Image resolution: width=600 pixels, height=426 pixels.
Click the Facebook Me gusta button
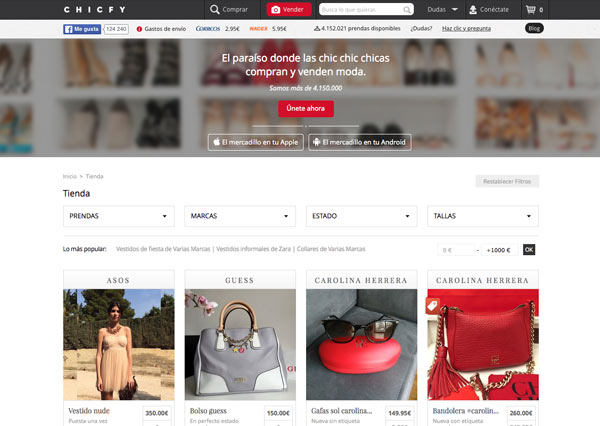click(x=82, y=29)
